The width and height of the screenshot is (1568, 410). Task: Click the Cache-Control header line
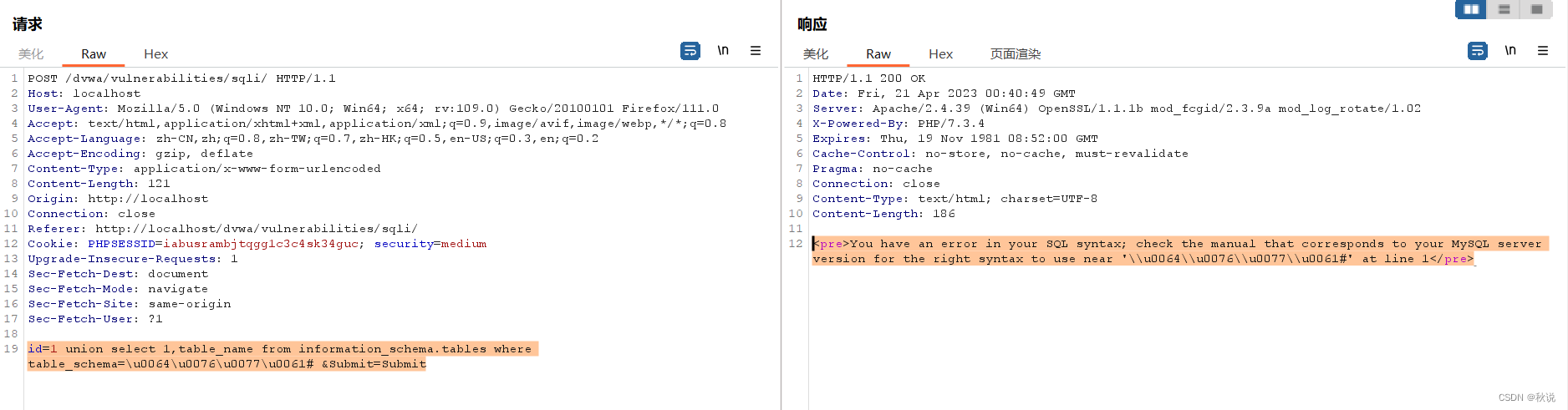[1000, 154]
